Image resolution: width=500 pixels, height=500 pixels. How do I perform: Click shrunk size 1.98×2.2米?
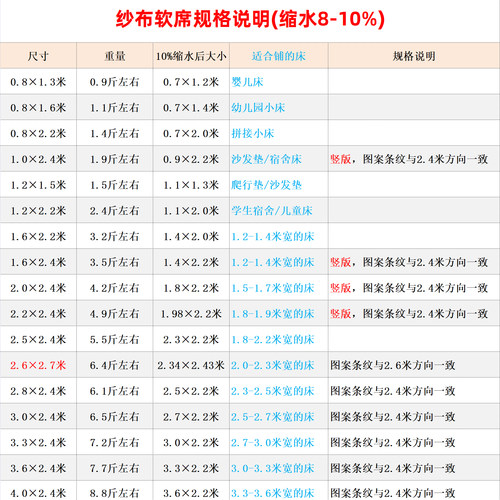191,314
